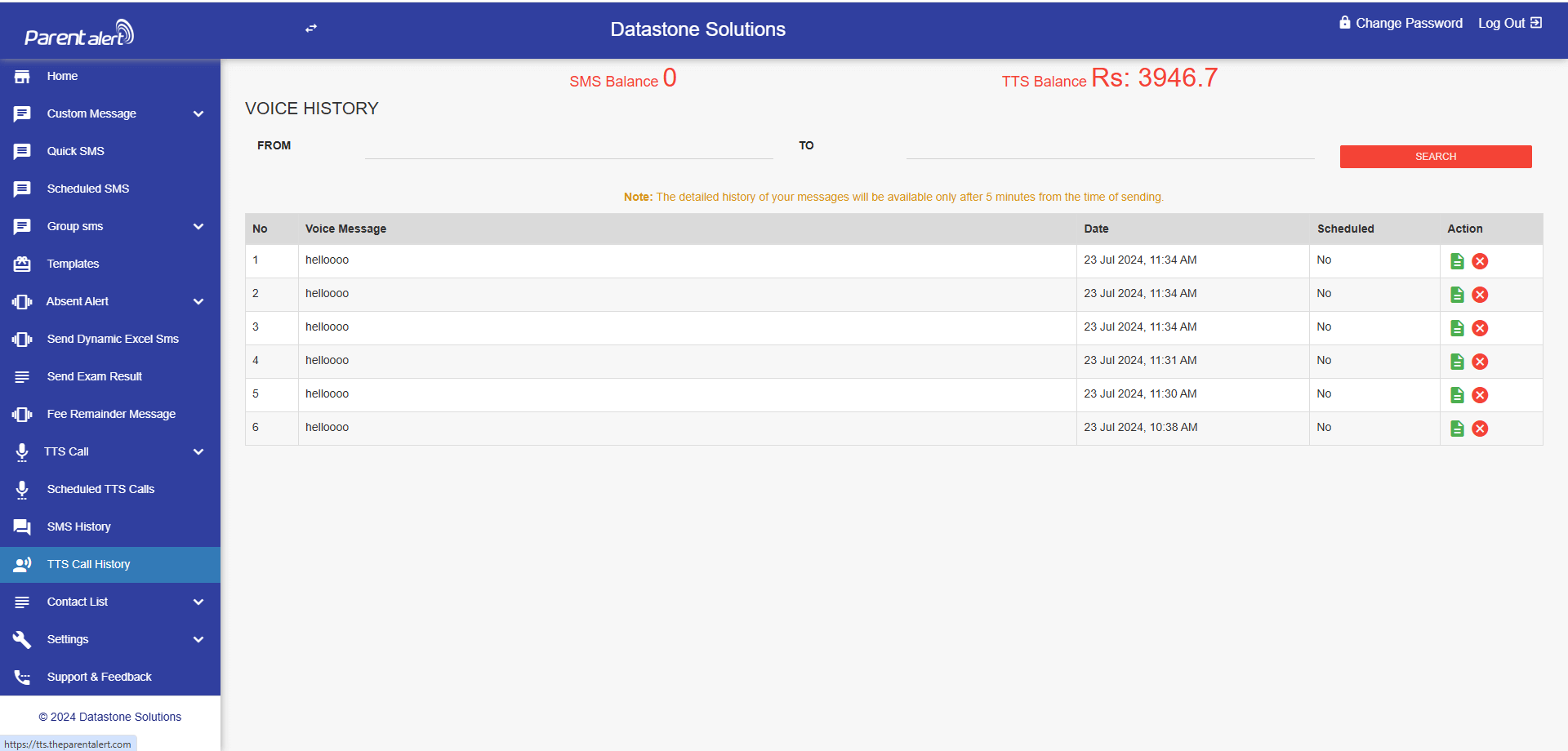Viewport: 1568px width, 751px height.
Task: Open the Templates menu item
Action: [110, 264]
